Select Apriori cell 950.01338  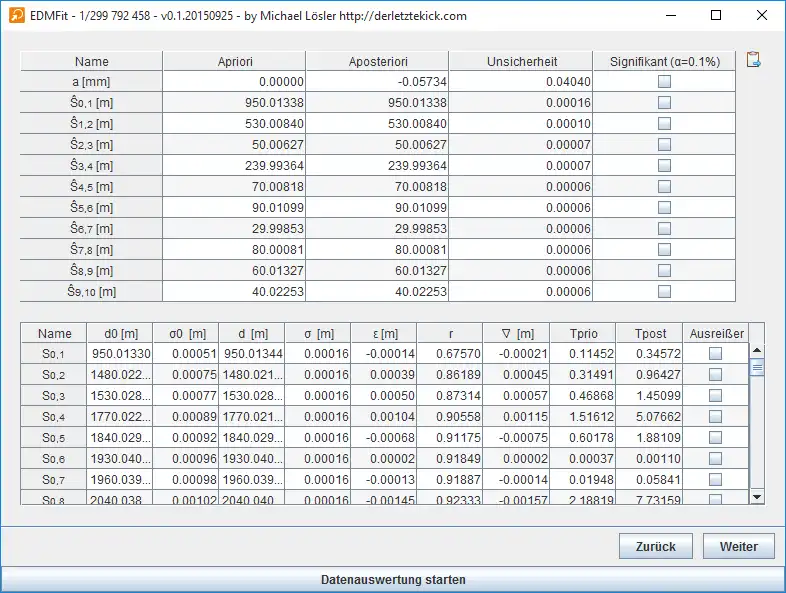[234, 103]
